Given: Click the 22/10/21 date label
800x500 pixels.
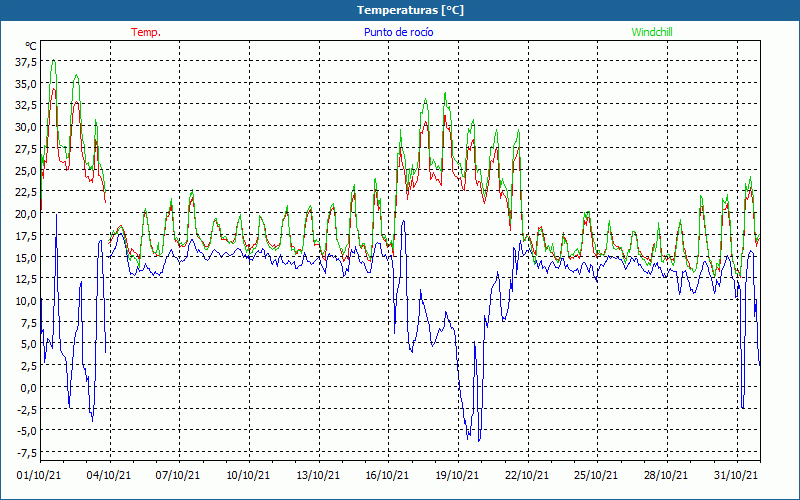Looking at the screenshot, I should coord(527,475).
